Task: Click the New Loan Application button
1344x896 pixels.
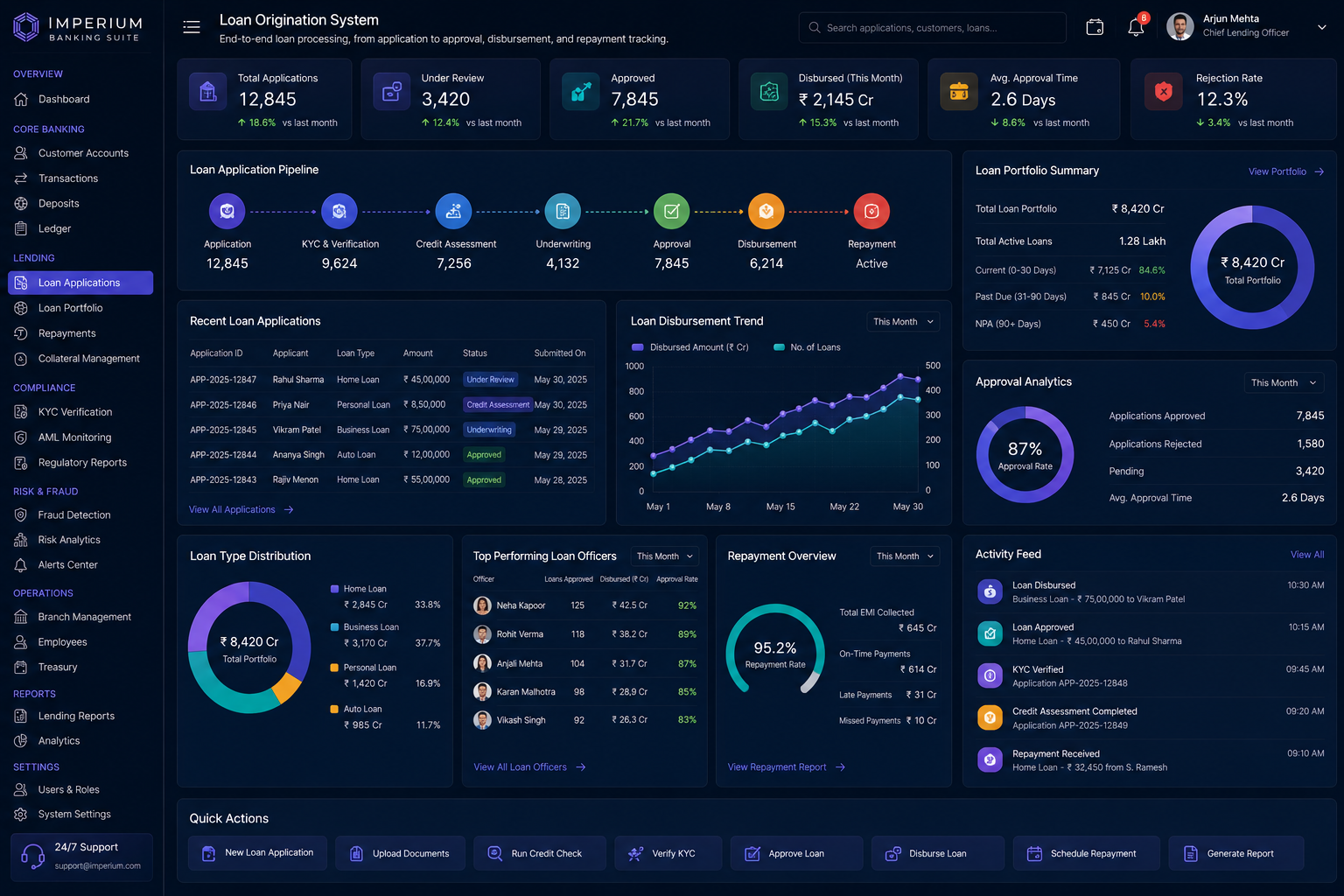Action: coord(257,853)
